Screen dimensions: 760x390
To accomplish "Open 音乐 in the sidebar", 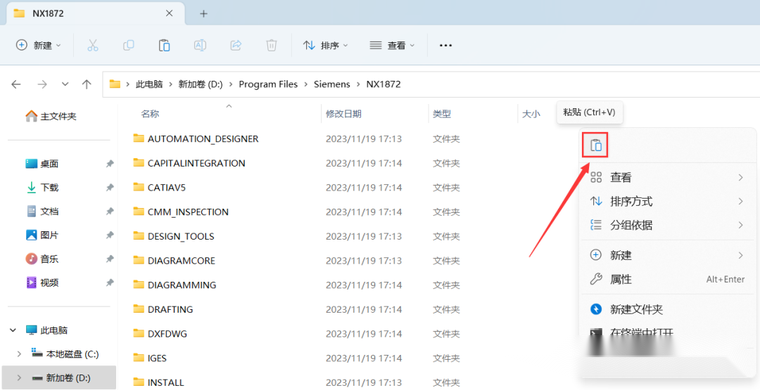I will [42, 259].
